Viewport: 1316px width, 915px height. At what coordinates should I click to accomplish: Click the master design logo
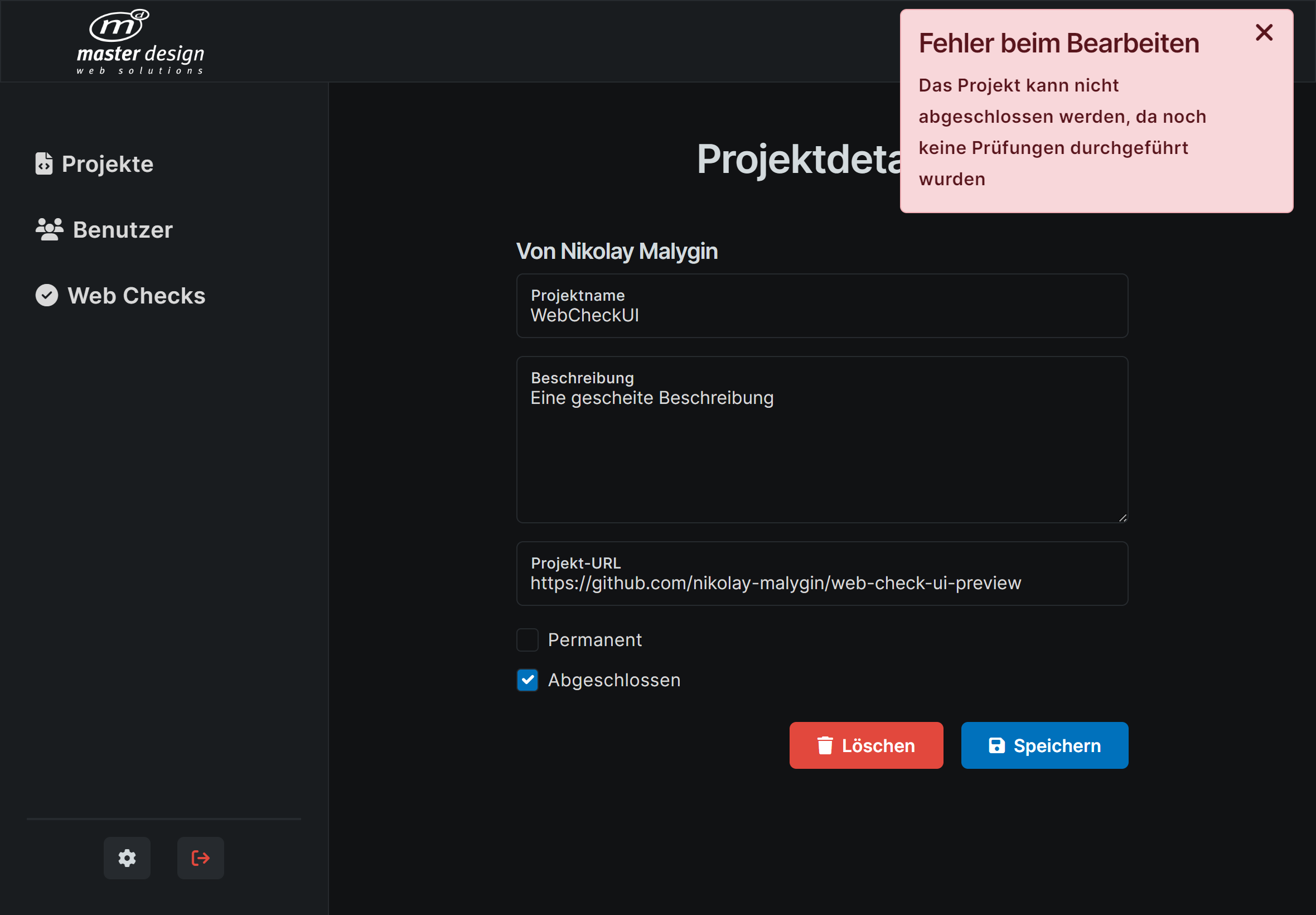(x=141, y=42)
